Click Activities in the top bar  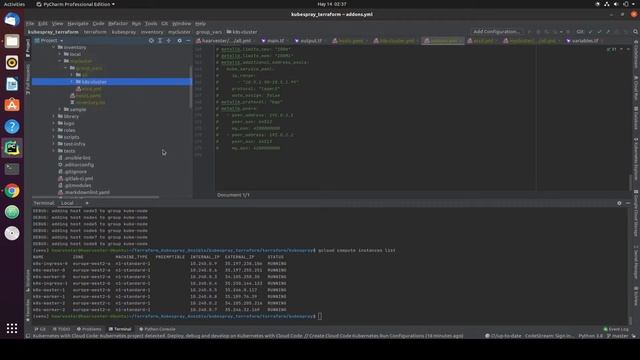[x=14, y=4]
